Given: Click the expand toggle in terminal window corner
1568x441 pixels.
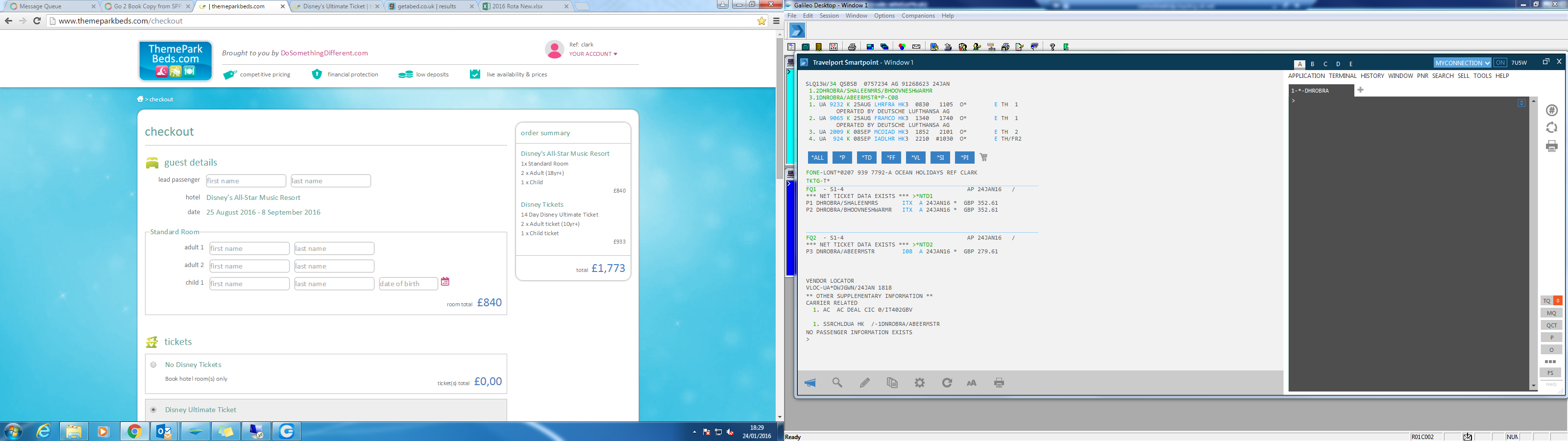Looking at the screenshot, I should coord(1522,103).
